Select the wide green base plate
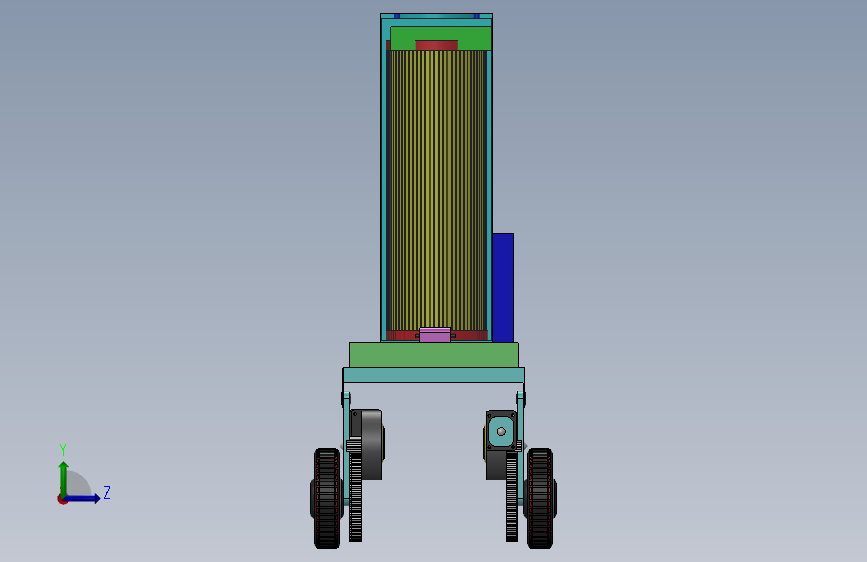The height and width of the screenshot is (562, 867). [434, 355]
